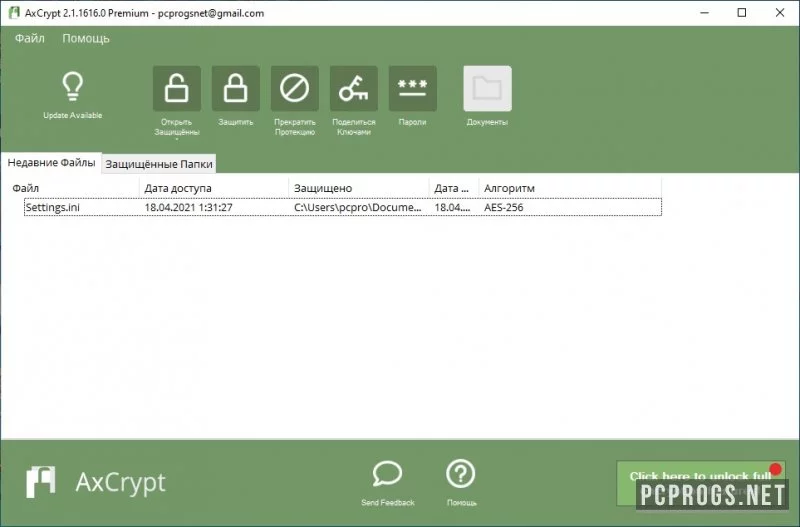Sort by the Алгоритм column header

coord(570,188)
